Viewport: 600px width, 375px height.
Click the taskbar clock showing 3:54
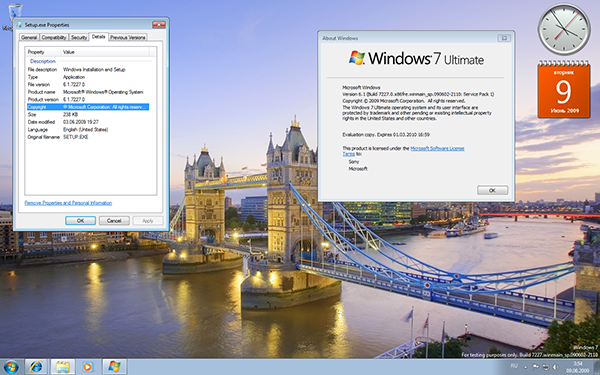(578, 367)
